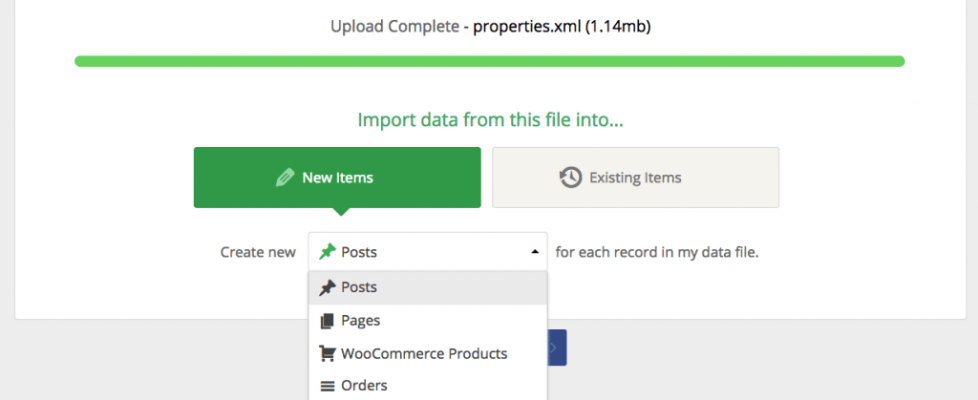Image resolution: width=978 pixels, height=400 pixels.
Task: Choose the Existing Items import button
Action: pyautogui.click(x=636, y=177)
